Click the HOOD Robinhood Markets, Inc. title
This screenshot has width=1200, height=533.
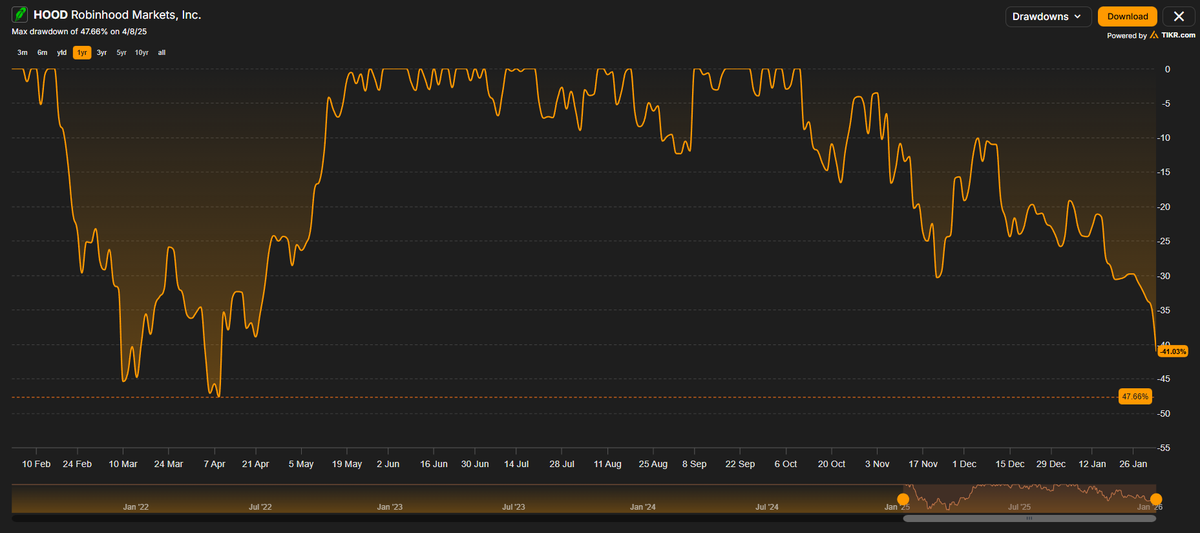point(118,15)
